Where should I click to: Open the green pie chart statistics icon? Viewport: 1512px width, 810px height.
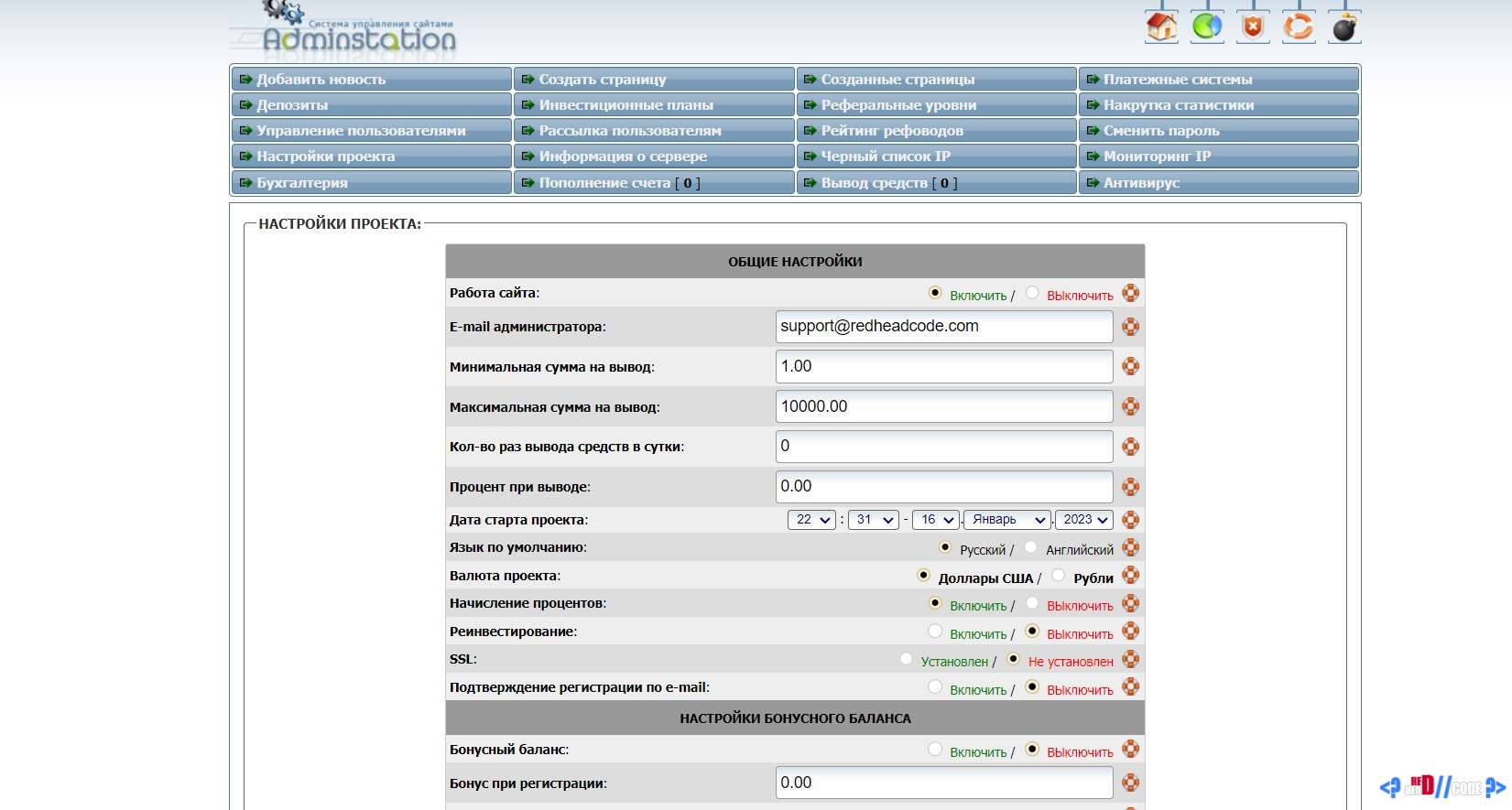pos(1207,27)
